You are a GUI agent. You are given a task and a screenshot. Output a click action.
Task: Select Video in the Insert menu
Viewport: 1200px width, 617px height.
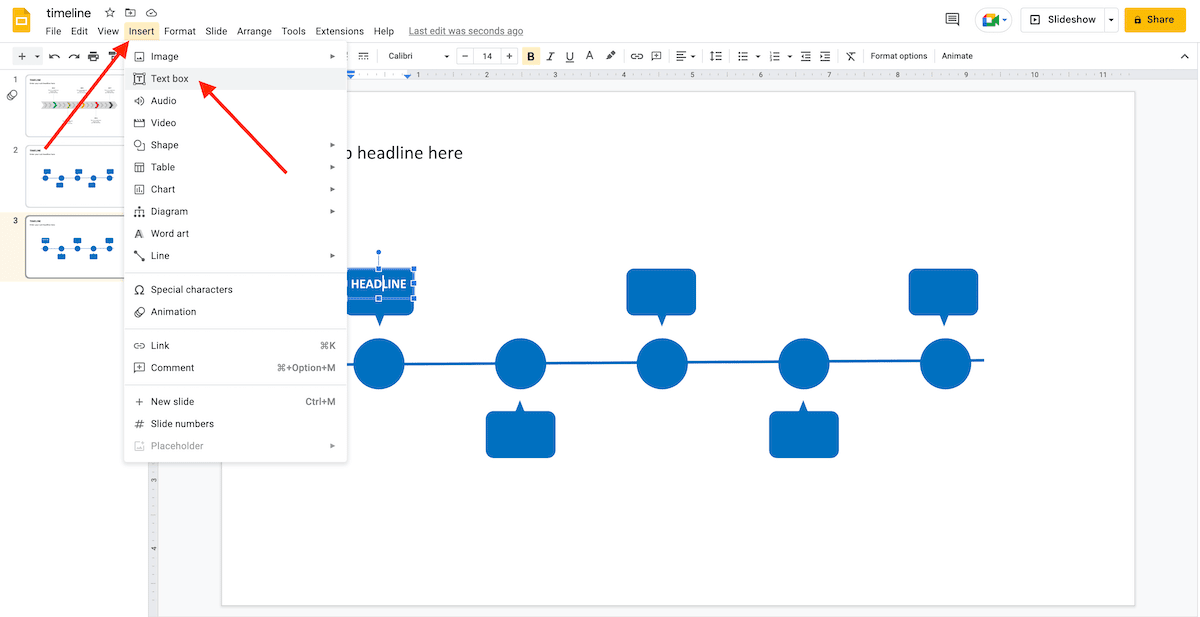pyautogui.click(x=235, y=123)
